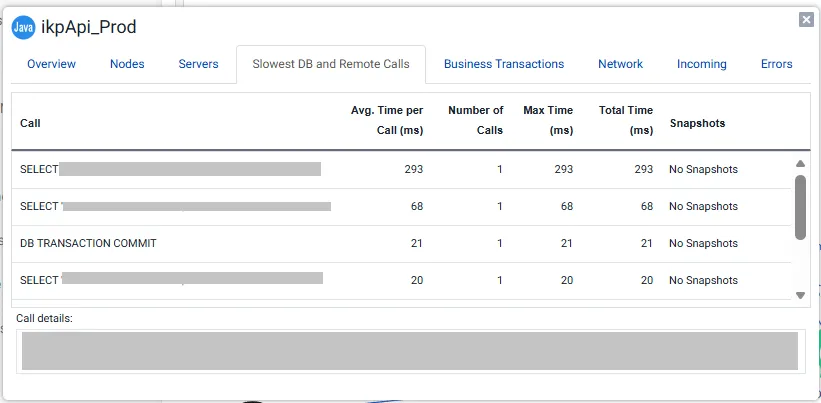The image size is (821, 403).
Task: Sort by Avg. Time per Call column
Action: 387,121
